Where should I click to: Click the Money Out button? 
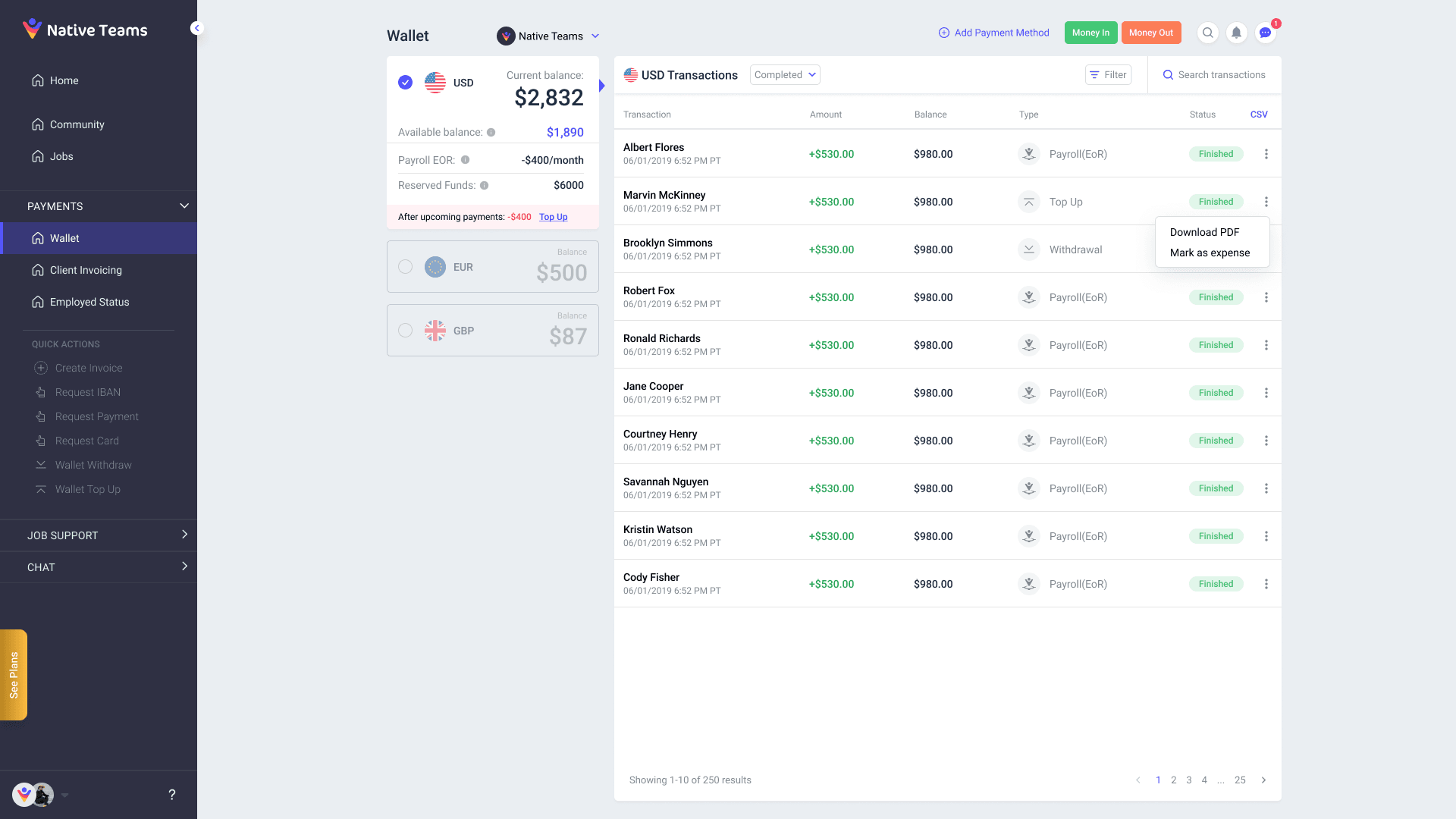point(1151,33)
